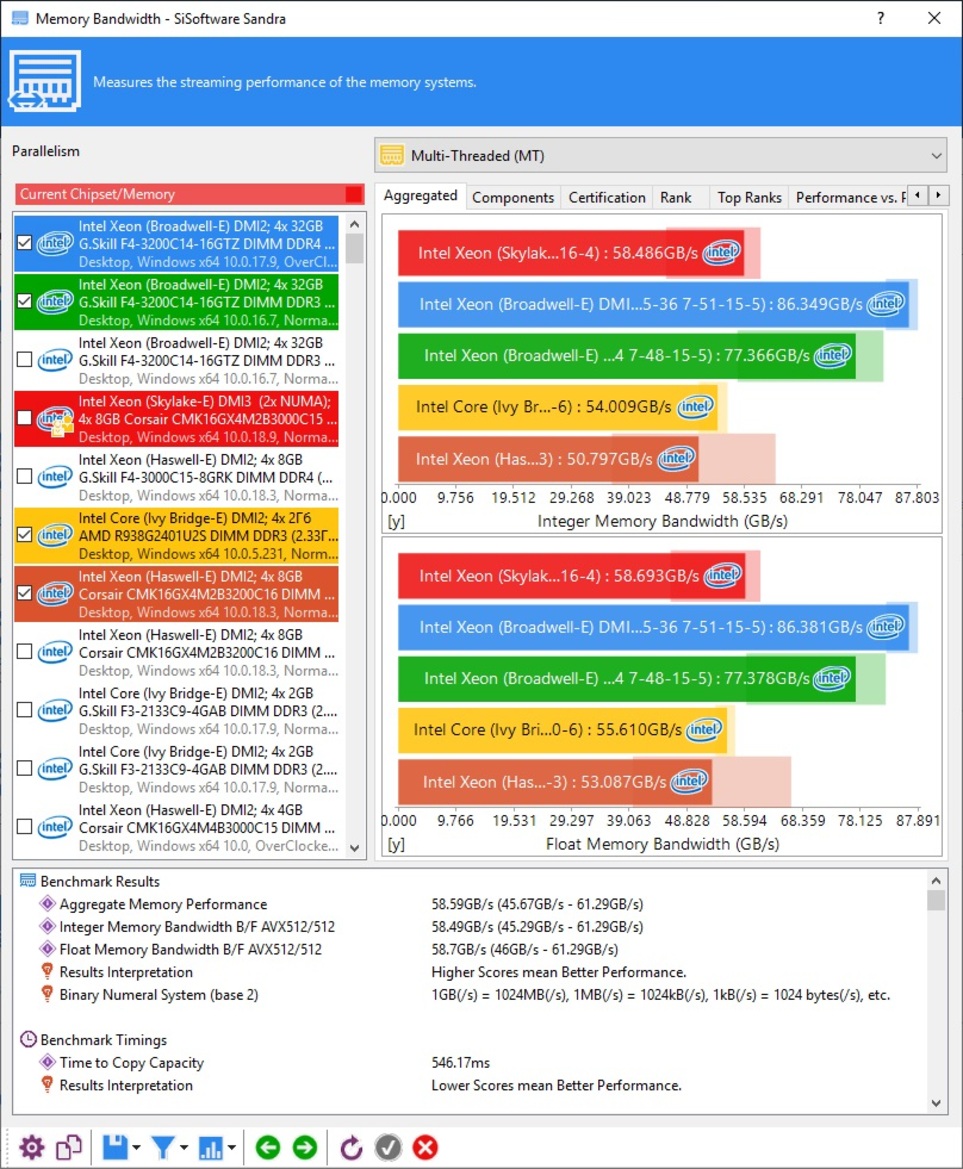Switch to the Aggregated tab
The image size is (963, 1169).
point(420,195)
